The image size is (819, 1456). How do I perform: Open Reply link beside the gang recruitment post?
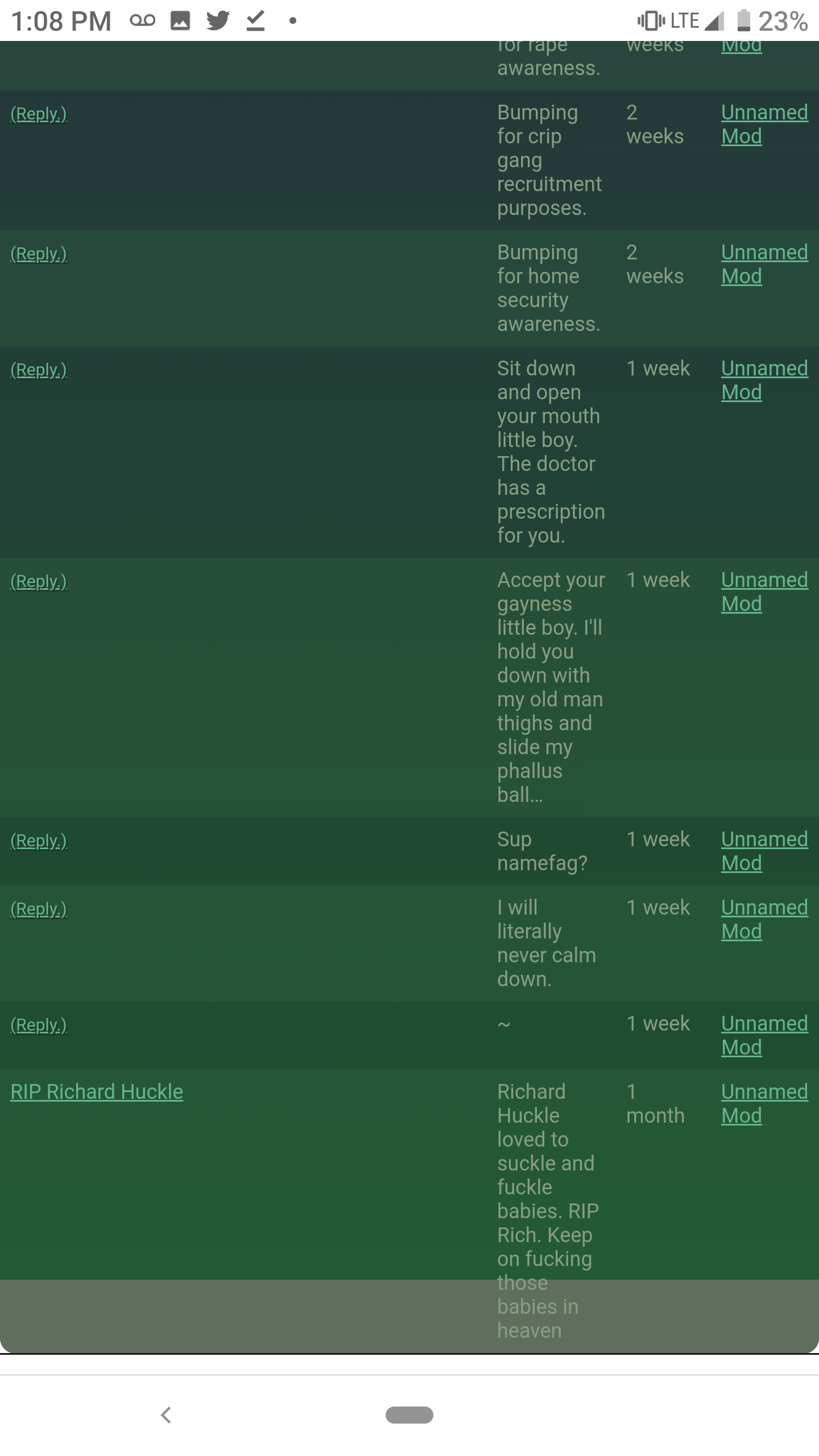[39, 114]
